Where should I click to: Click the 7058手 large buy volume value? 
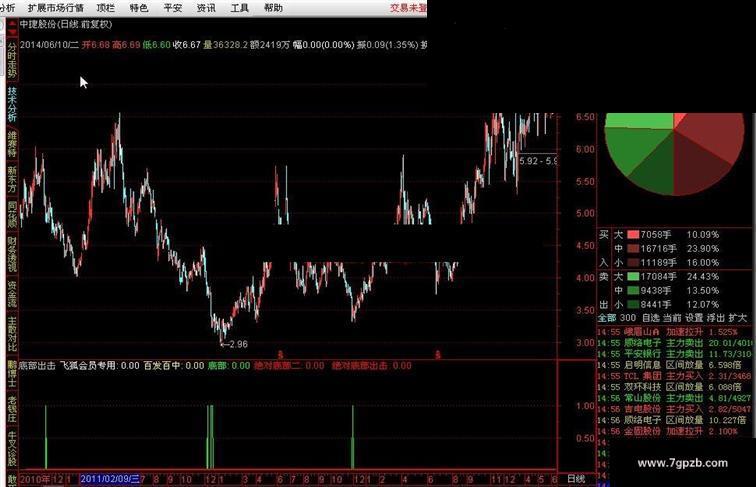(656, 235)
